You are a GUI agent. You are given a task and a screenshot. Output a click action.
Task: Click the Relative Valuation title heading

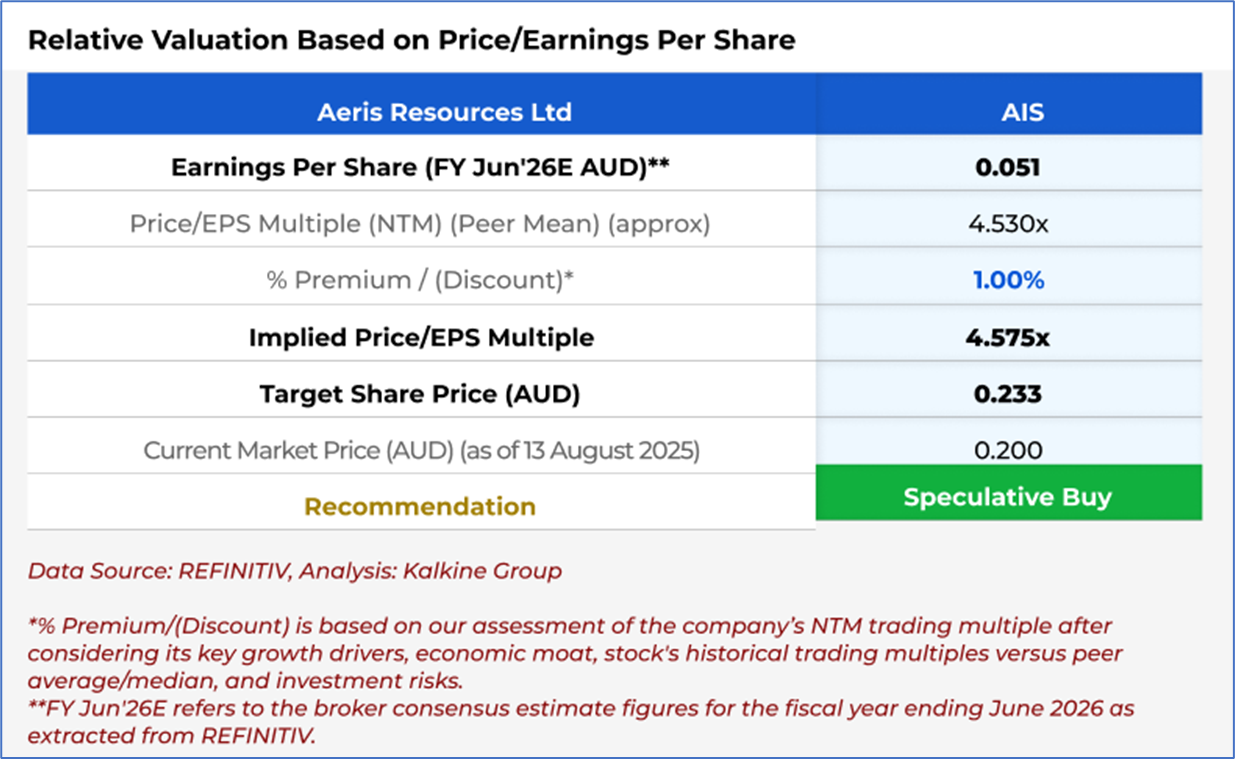point(411,40)
